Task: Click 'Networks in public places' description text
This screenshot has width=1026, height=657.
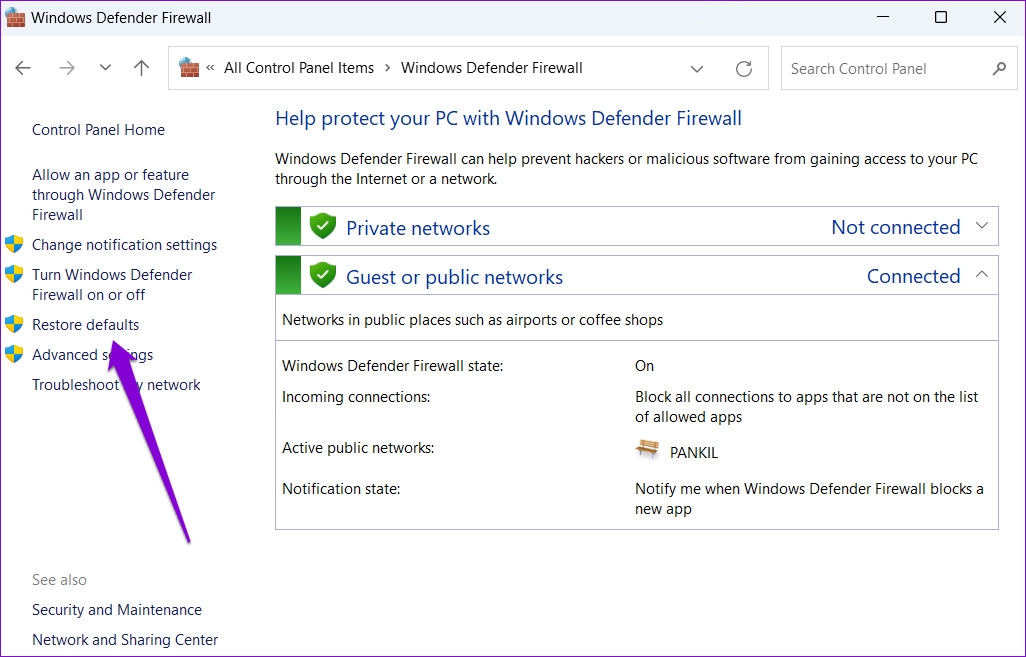Action: tap(472, 320)
